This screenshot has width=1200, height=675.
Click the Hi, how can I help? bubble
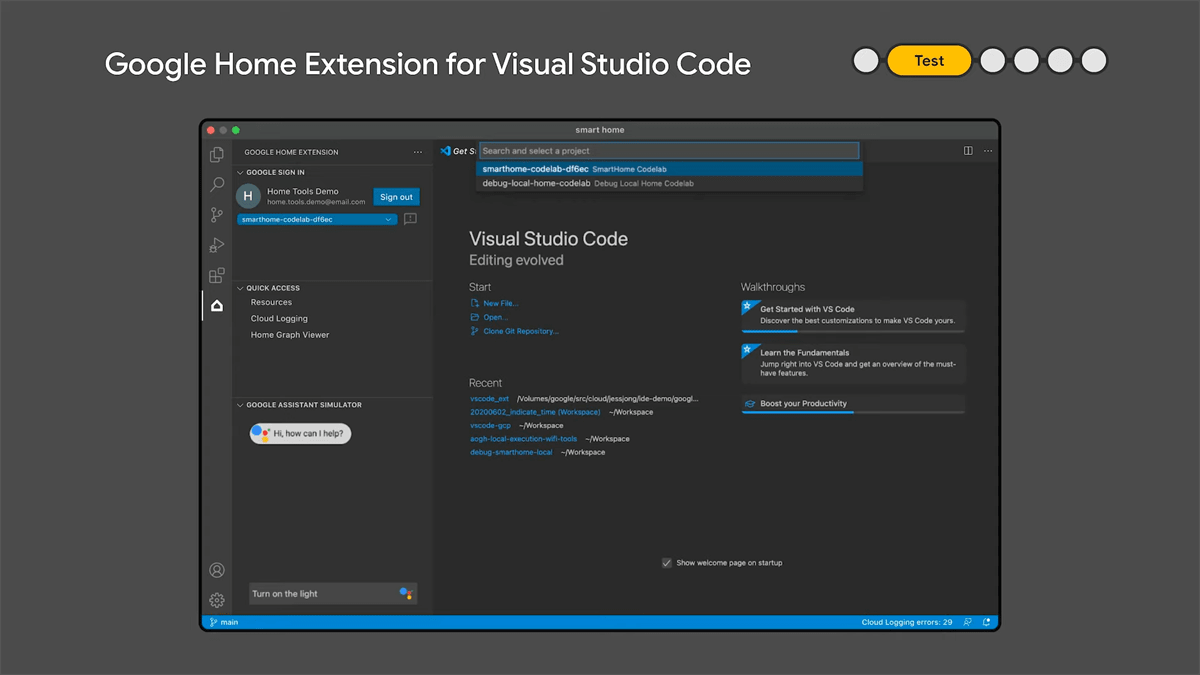[x=300, y=433]
